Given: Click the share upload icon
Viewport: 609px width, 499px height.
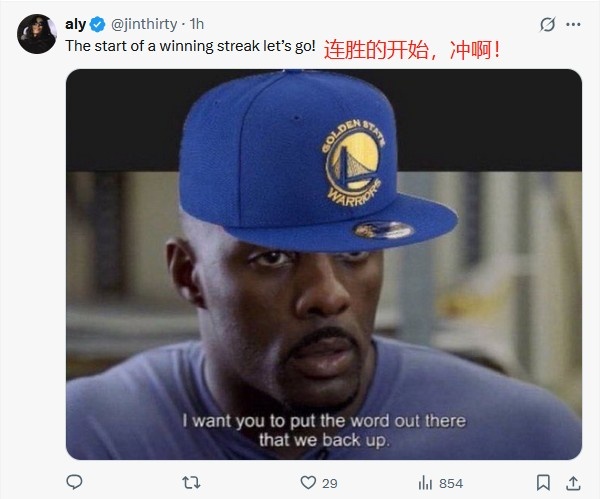Looking at the screenshot, I should tap(573, 483).
